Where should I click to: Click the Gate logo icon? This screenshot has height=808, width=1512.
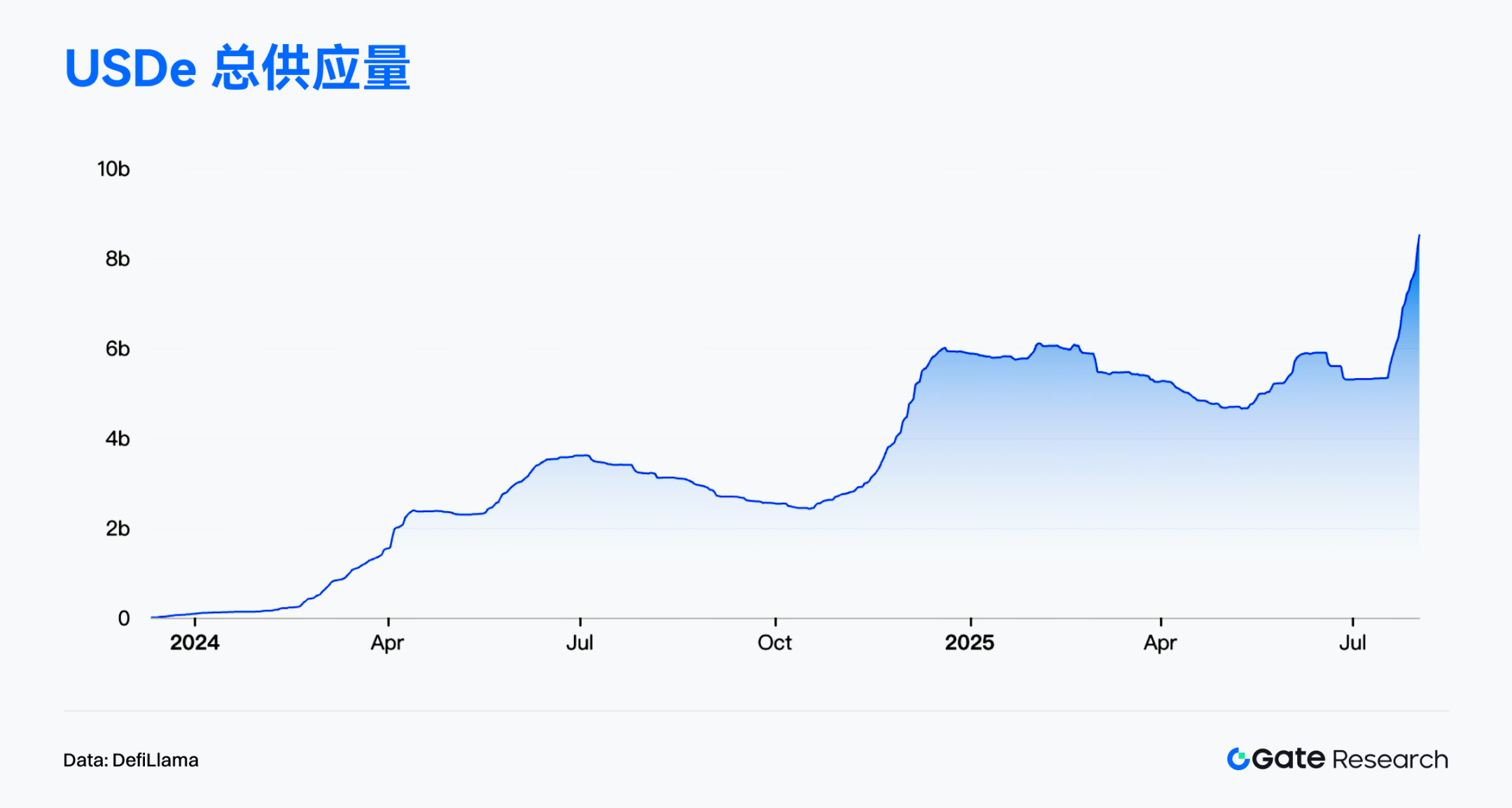(x=1238, y=759)
